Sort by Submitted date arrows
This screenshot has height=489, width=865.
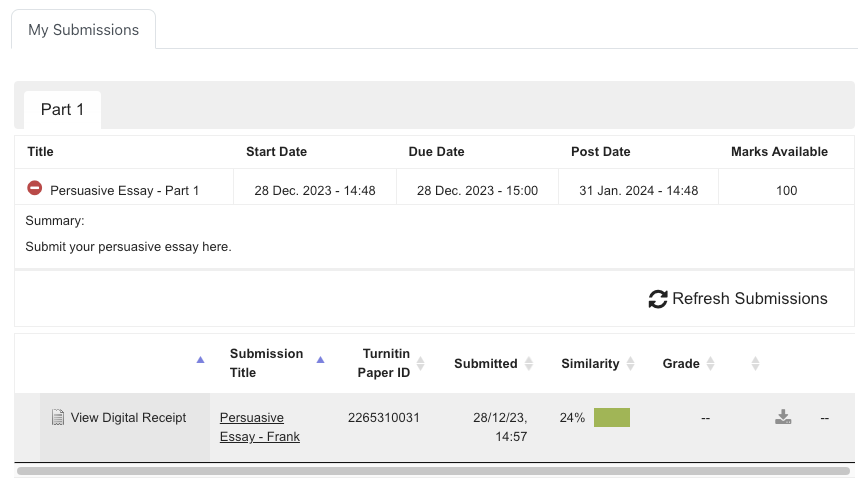[529, 363]
